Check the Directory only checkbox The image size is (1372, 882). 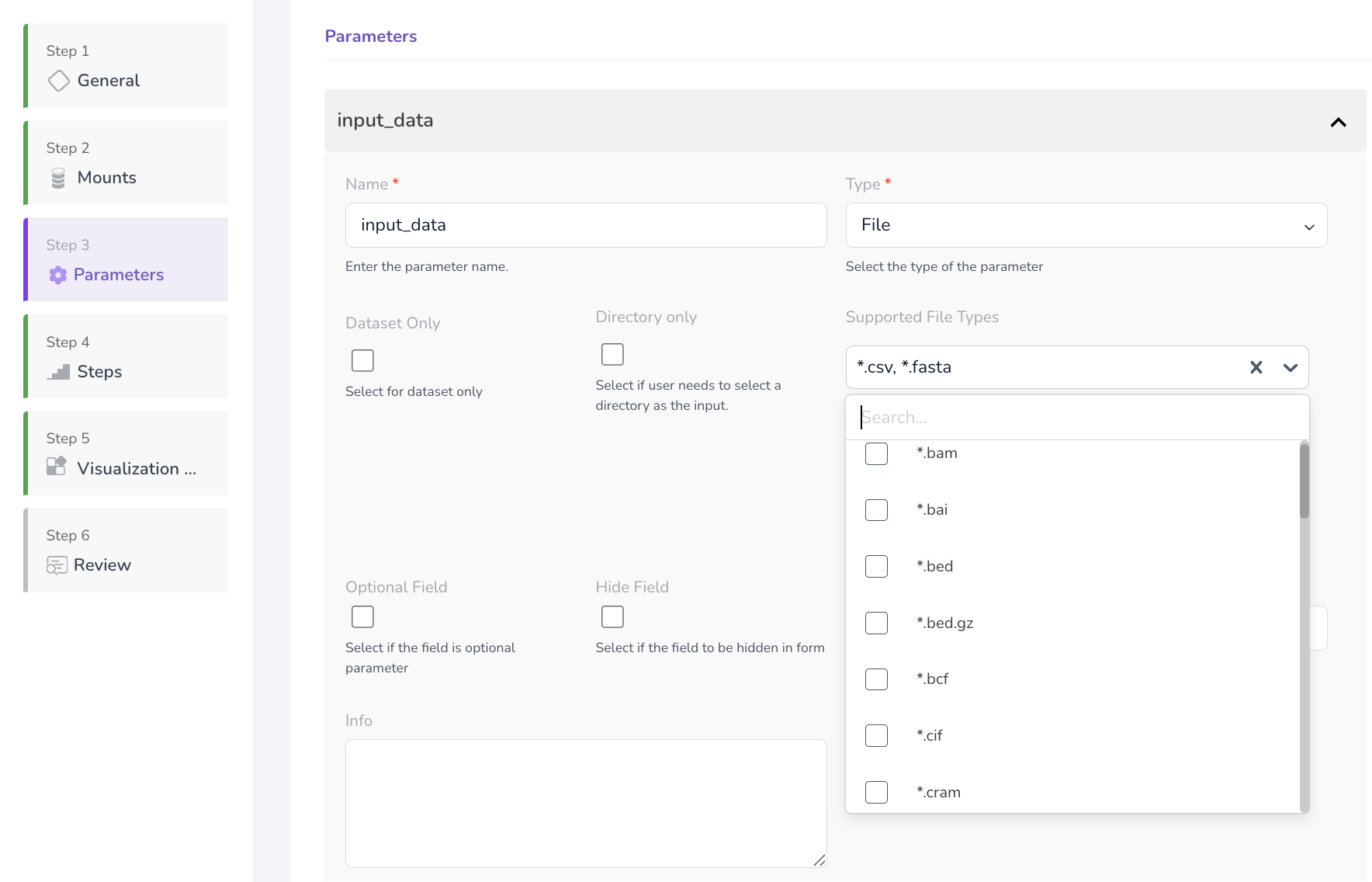pyautogui.click(x=612, y=354)
